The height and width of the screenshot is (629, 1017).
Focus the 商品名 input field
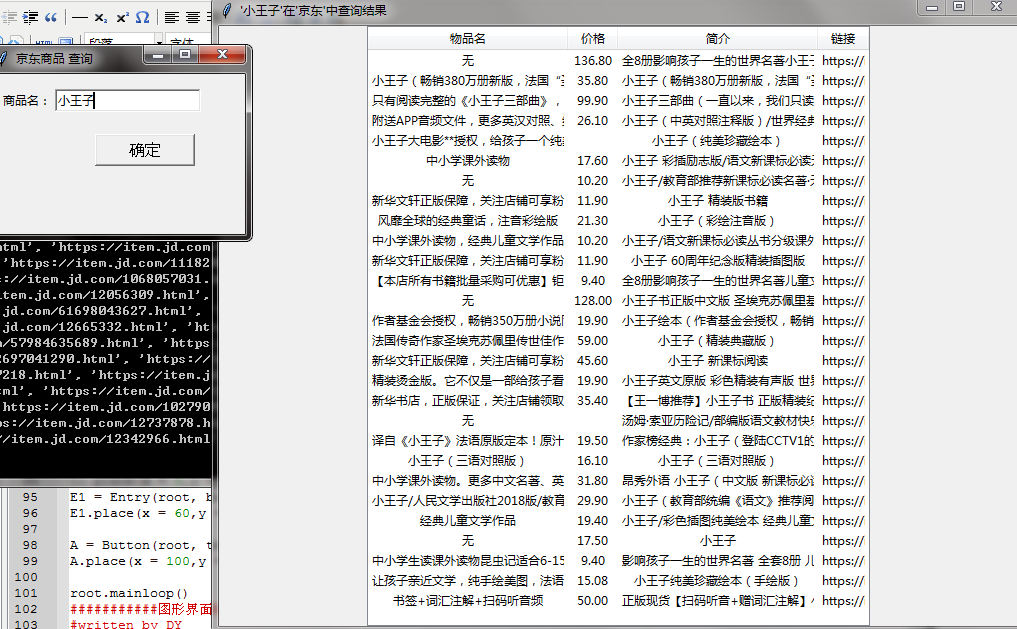coord(127,101)
